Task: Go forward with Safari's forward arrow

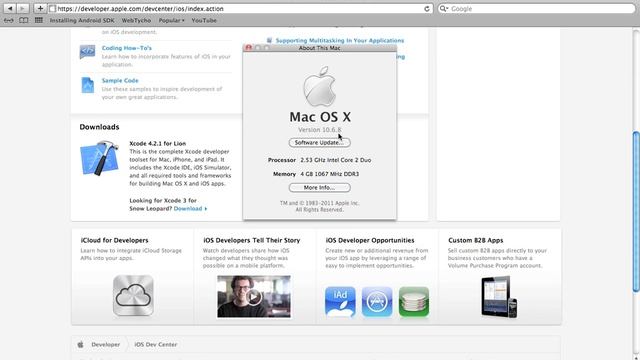Action: click(22, 8)
